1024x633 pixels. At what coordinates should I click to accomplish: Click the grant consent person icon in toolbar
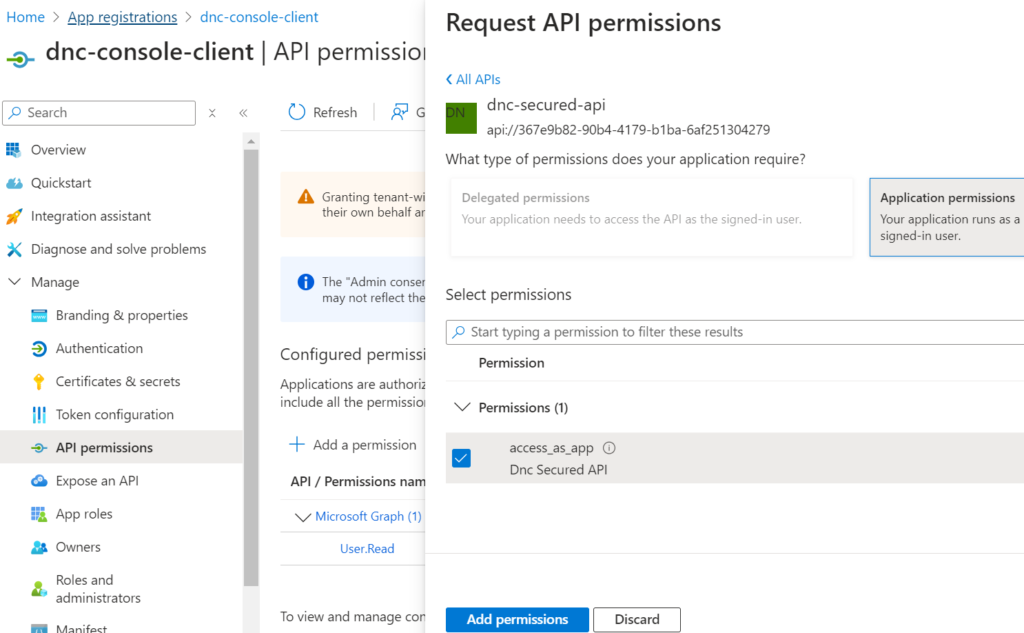[x=400, y=112]
